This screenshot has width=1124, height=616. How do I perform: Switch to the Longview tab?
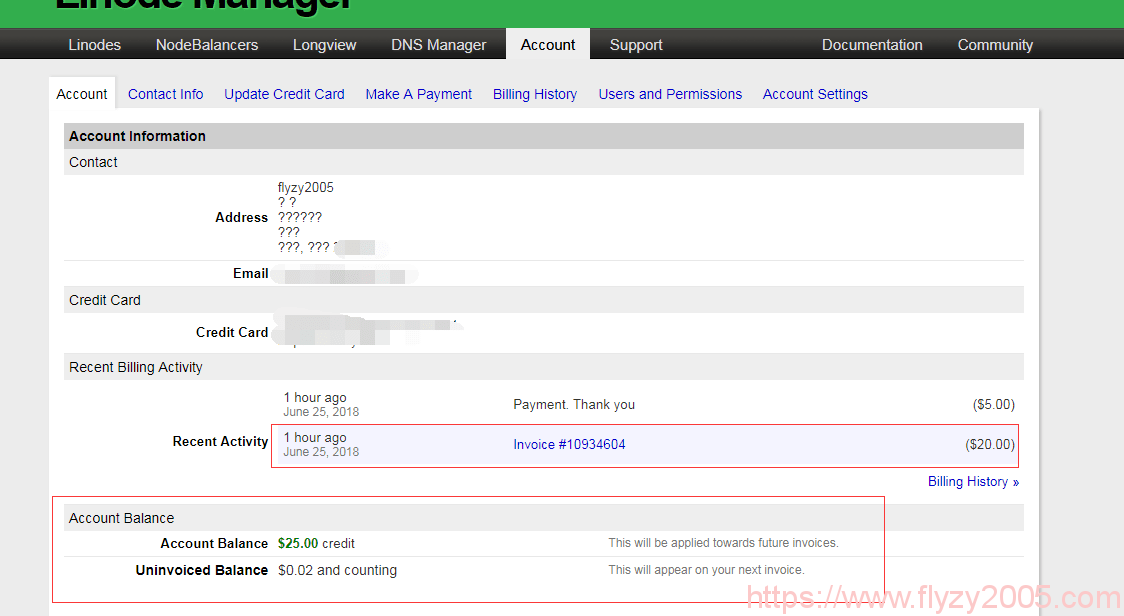pyautogui.click(x=325, y=44)
